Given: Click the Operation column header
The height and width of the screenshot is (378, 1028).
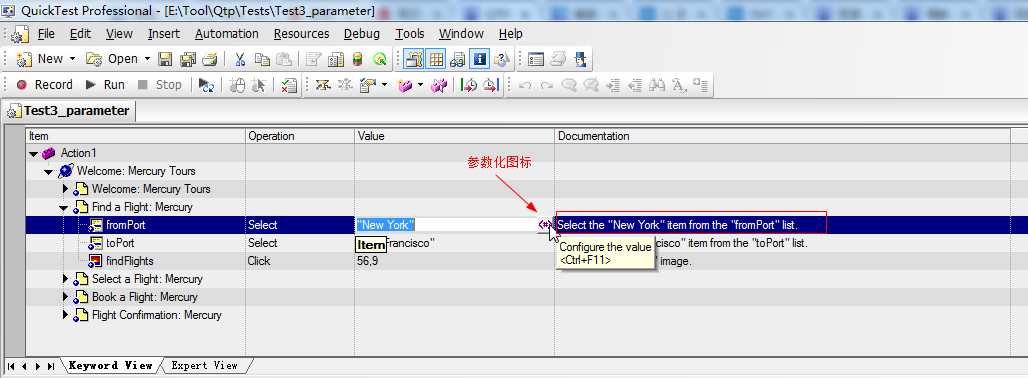Looking at the screenshot, I should point(300,136).
